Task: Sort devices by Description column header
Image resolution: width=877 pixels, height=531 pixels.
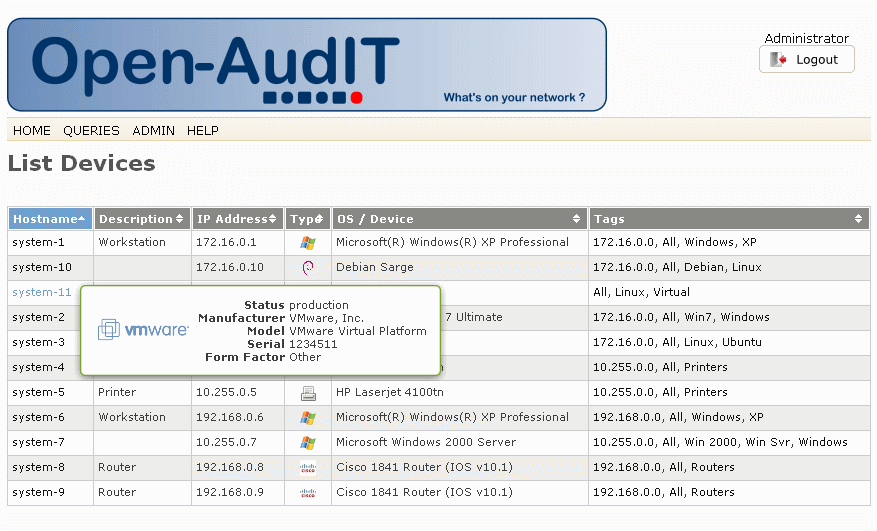Action: pyautogui.click(x=141, y=219)
